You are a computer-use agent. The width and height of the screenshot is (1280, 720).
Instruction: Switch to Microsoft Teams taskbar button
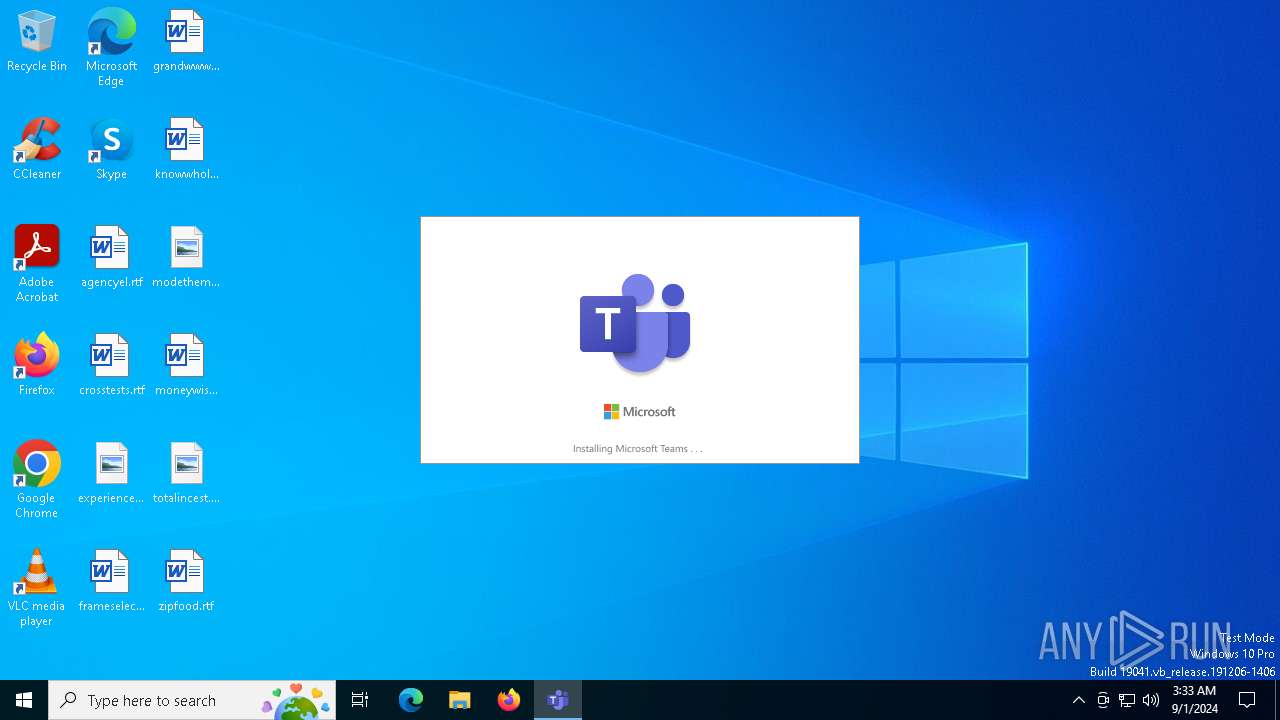point(558,700)
